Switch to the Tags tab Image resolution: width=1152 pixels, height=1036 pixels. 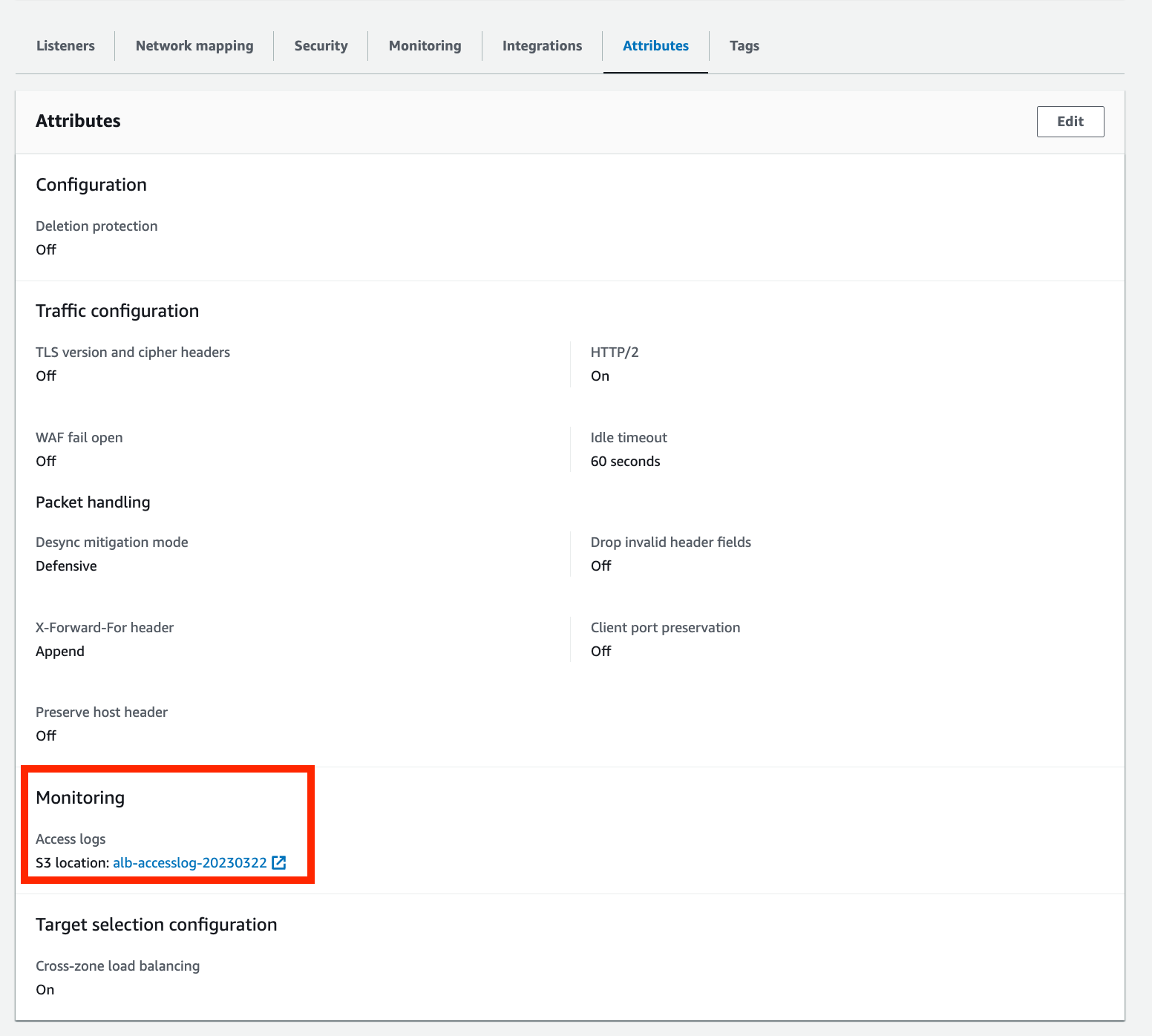click(x=744, y=45)
